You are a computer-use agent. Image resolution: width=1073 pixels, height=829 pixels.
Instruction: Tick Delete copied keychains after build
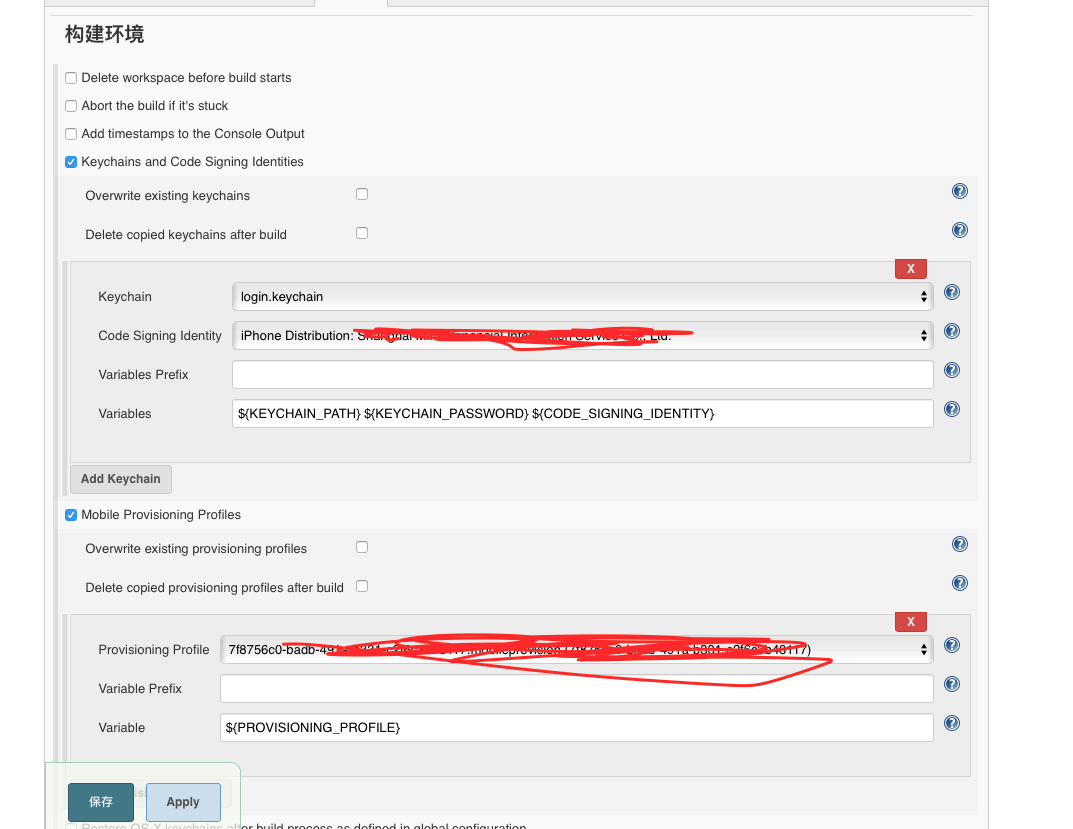[x=362, y=233]
